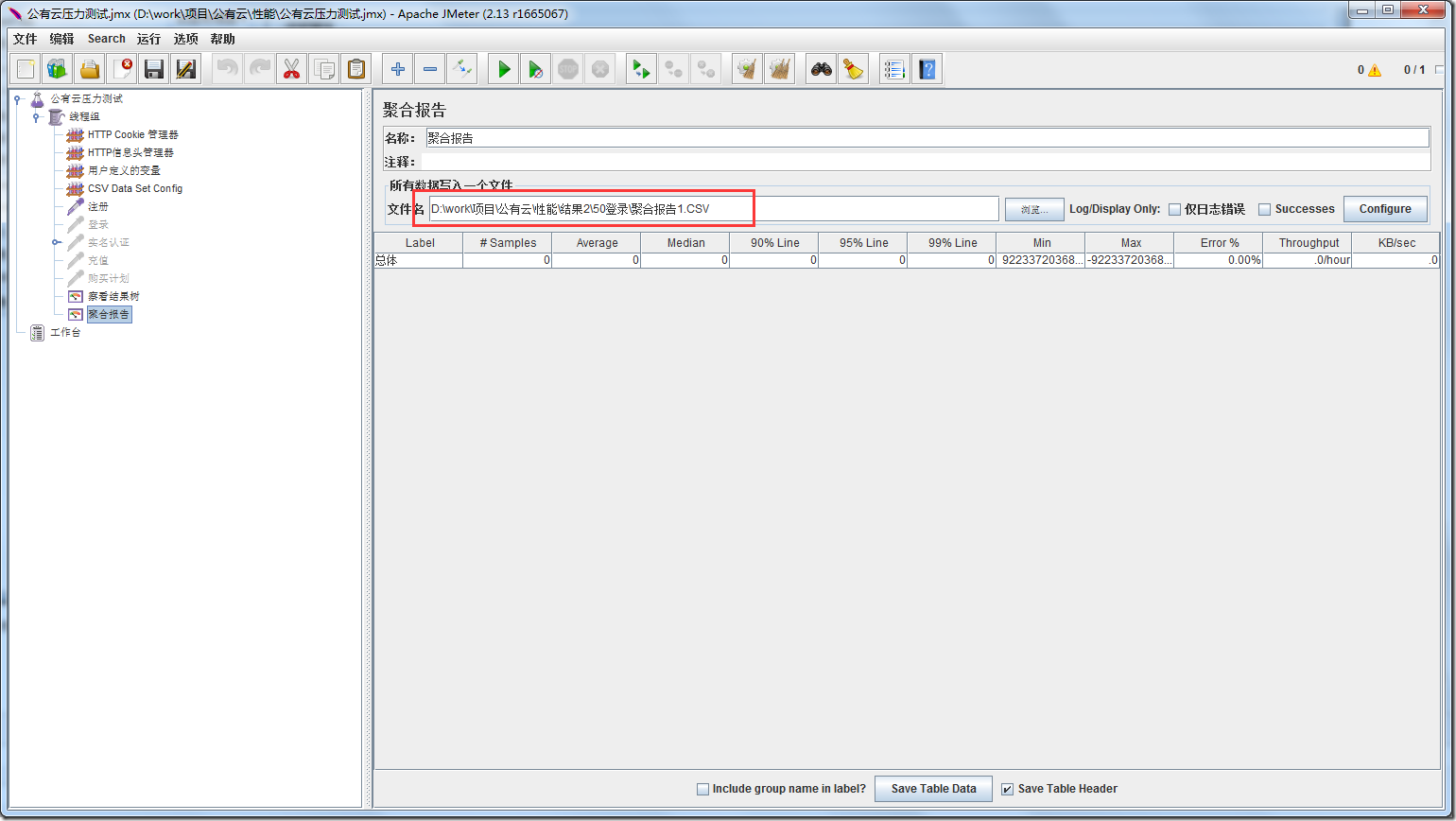Clear all results with double broom icon

(x=779, y=69)
